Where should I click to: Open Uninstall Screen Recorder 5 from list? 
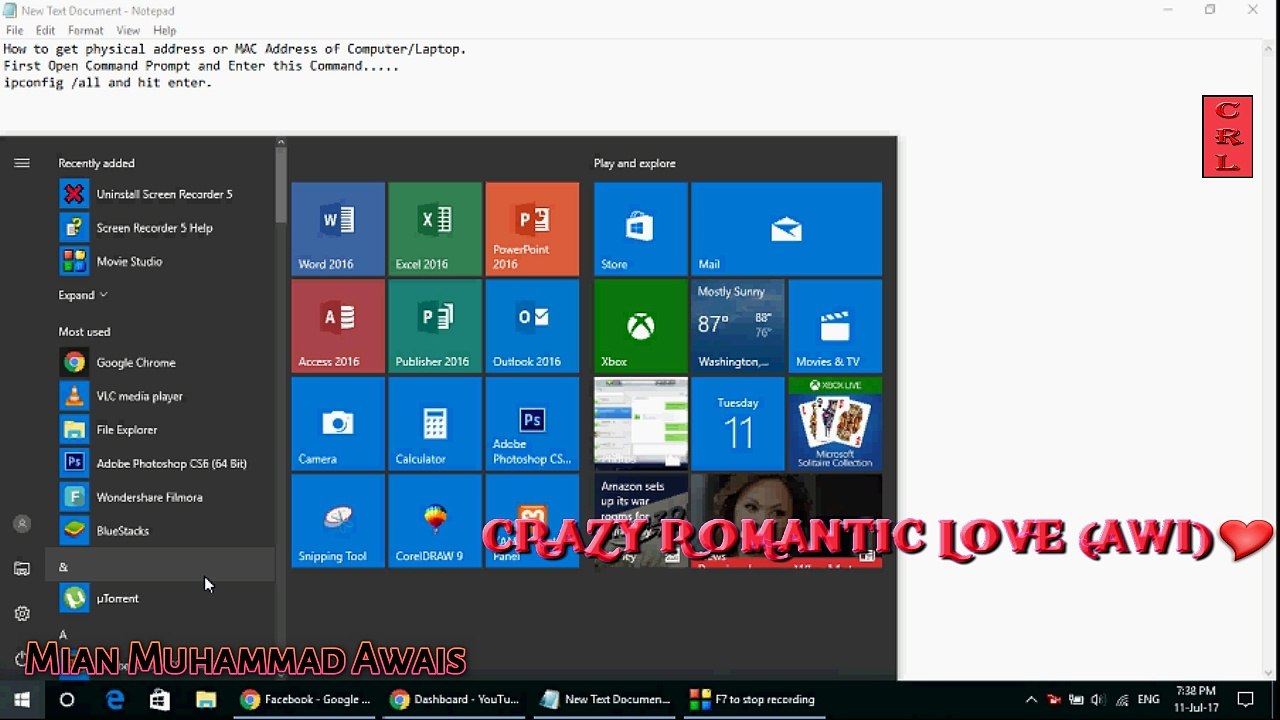coord(160,194)
